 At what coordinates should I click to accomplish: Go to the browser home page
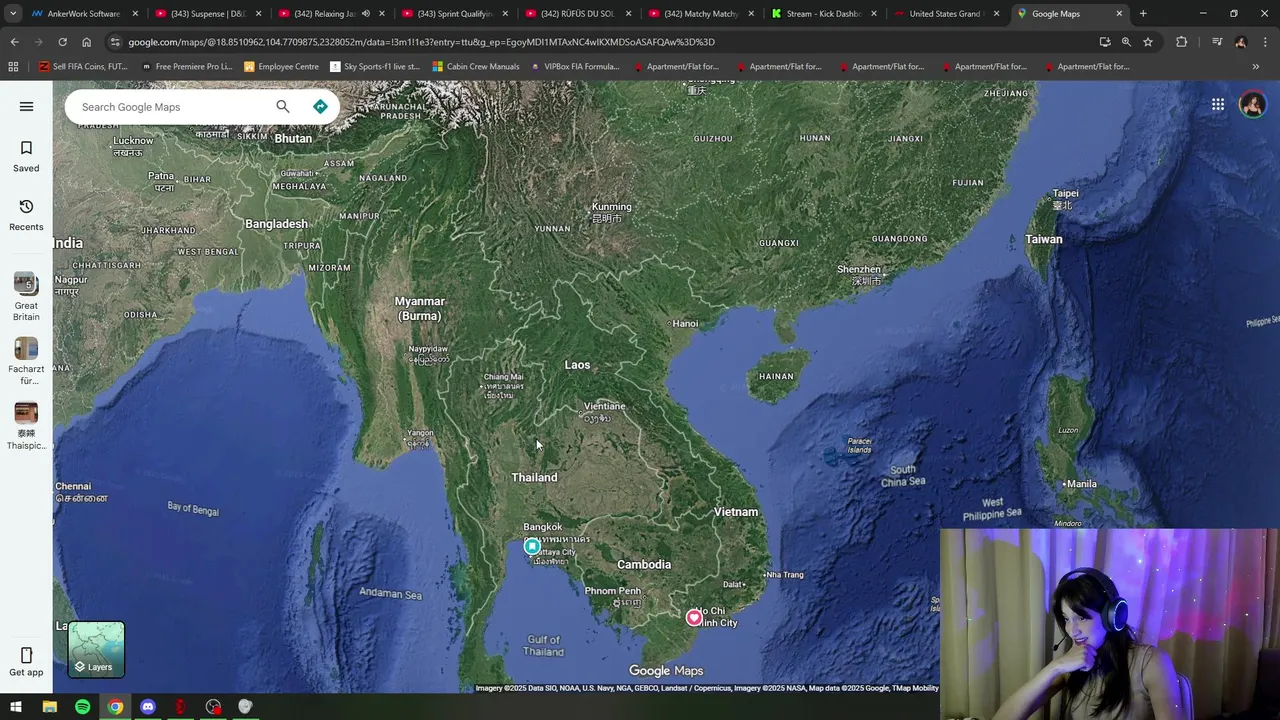(86, 42)
